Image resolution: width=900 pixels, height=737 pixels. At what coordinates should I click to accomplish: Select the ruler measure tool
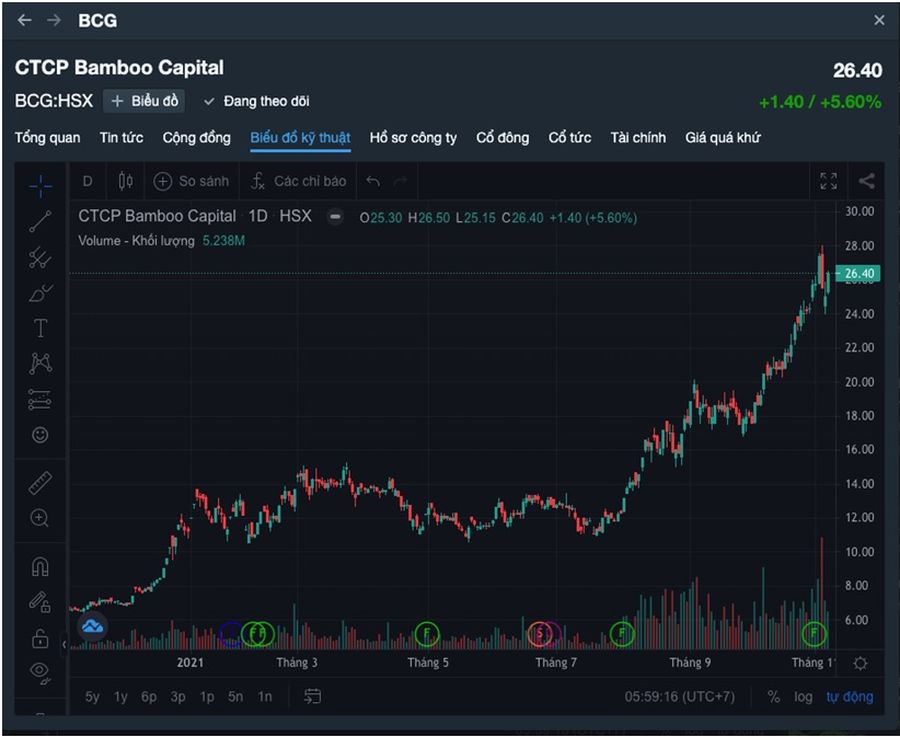point(40,483)
